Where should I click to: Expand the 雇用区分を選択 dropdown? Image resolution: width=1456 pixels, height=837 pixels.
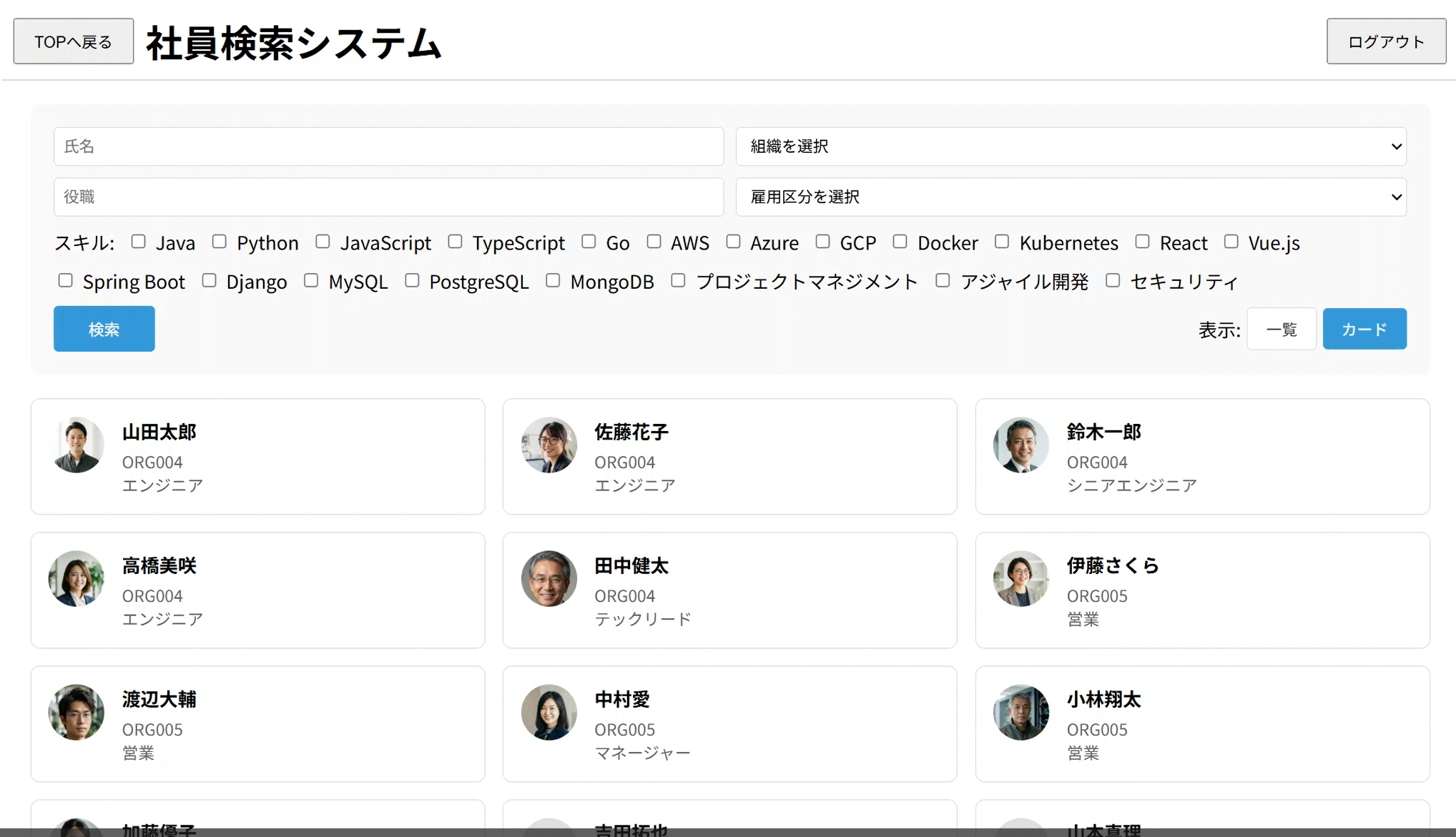tap(1071, 197)
